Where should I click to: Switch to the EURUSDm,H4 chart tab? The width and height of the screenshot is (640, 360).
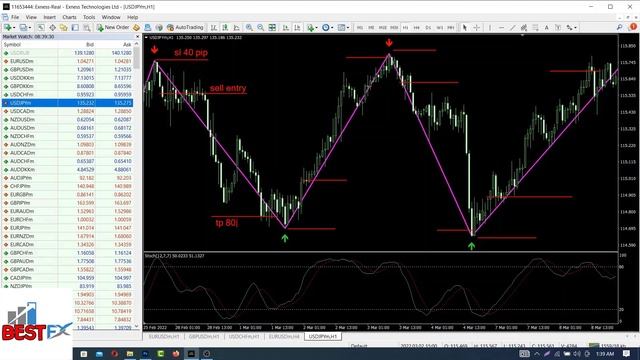coord(284,337)
